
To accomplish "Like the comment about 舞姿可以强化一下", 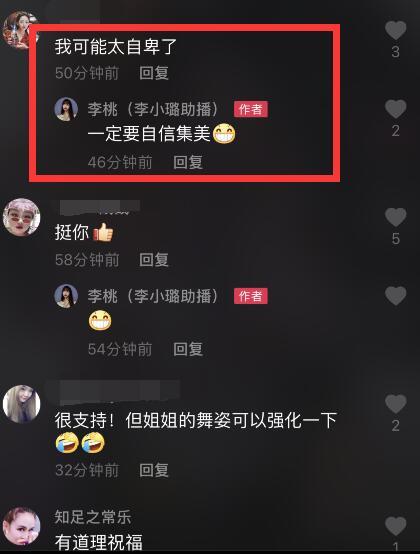I will [396, 404].
